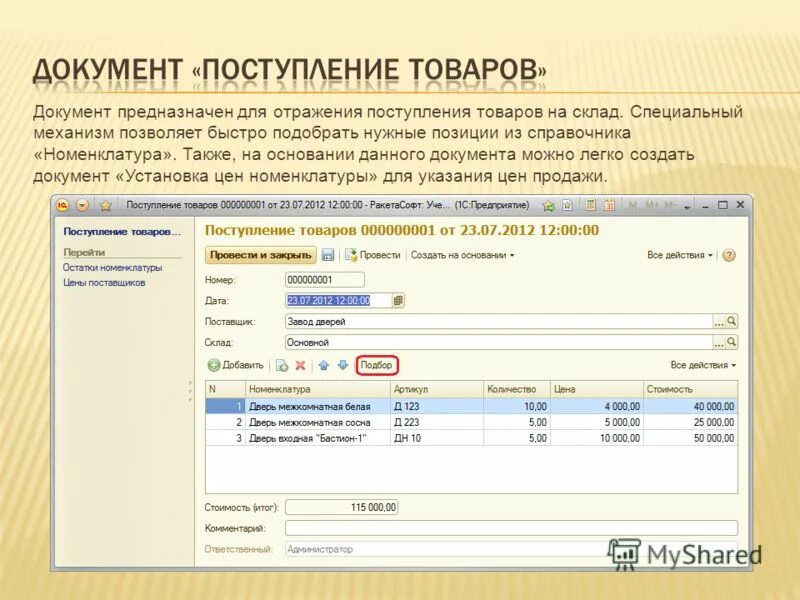Click the home (start page) icon
Screen dimensions: 800x600
pyautogui.click(x=567, y=205)
